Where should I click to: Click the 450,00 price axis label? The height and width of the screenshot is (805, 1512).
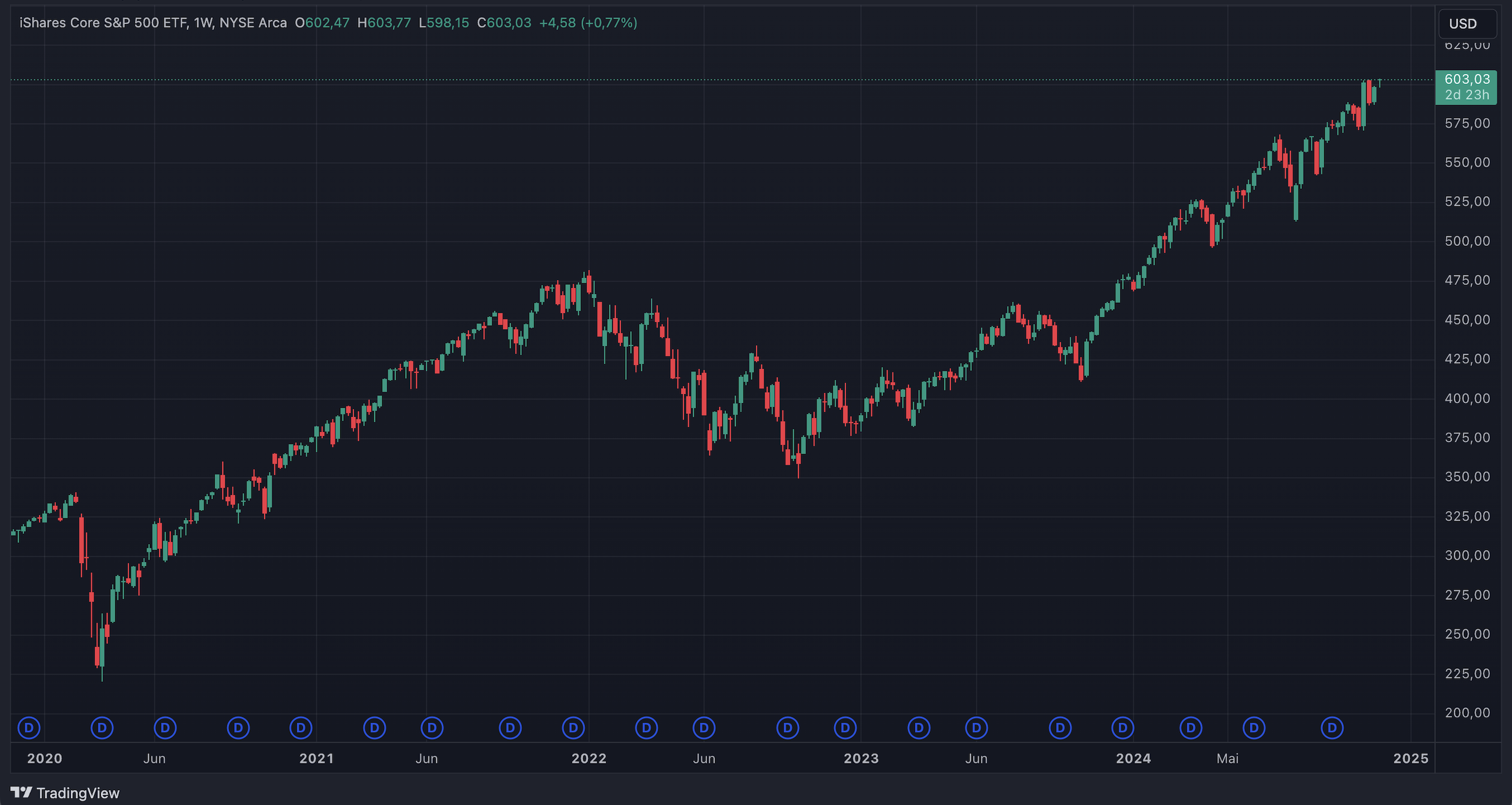(x=1467, y=320)
